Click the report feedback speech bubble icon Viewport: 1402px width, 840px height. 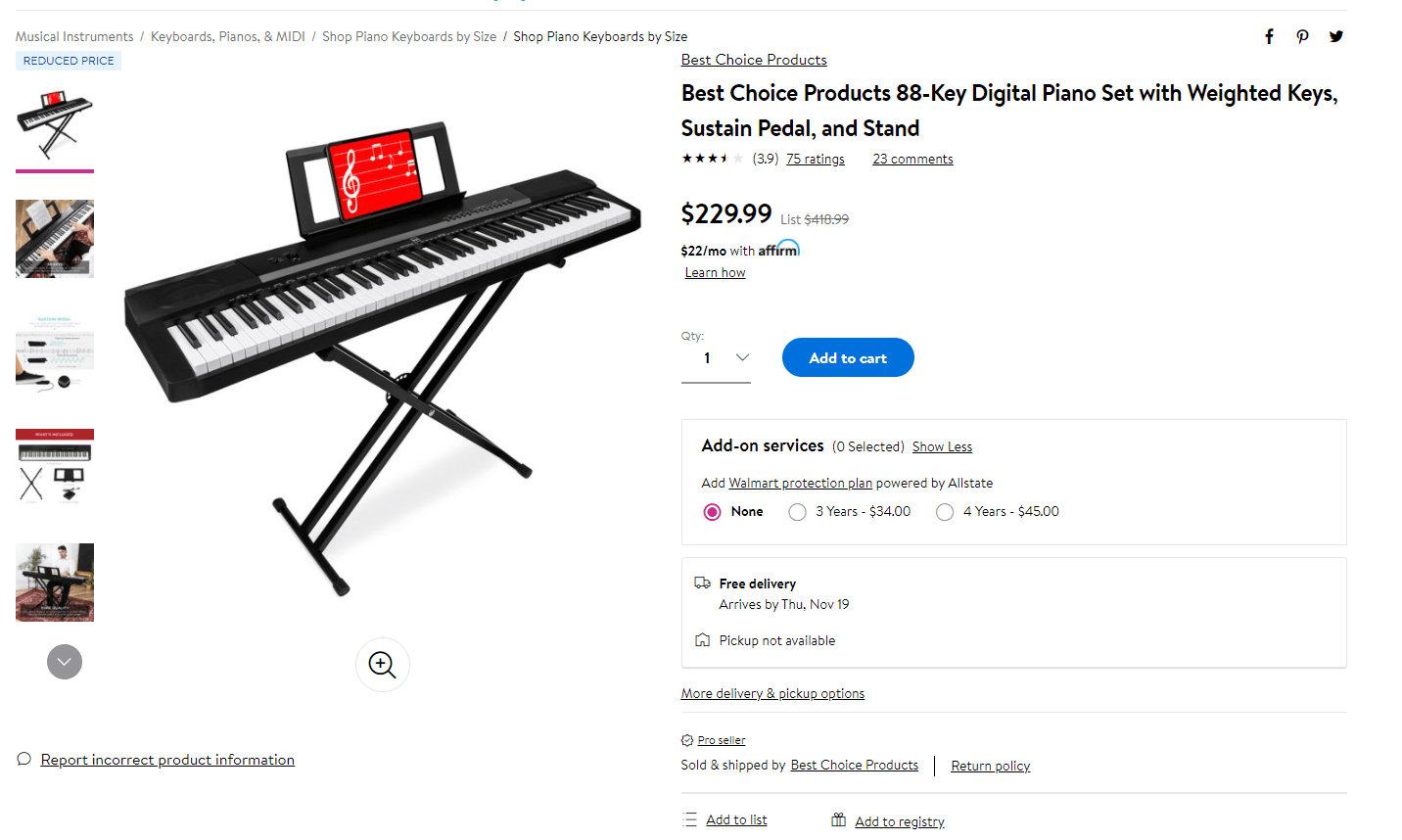pos(22,758)
